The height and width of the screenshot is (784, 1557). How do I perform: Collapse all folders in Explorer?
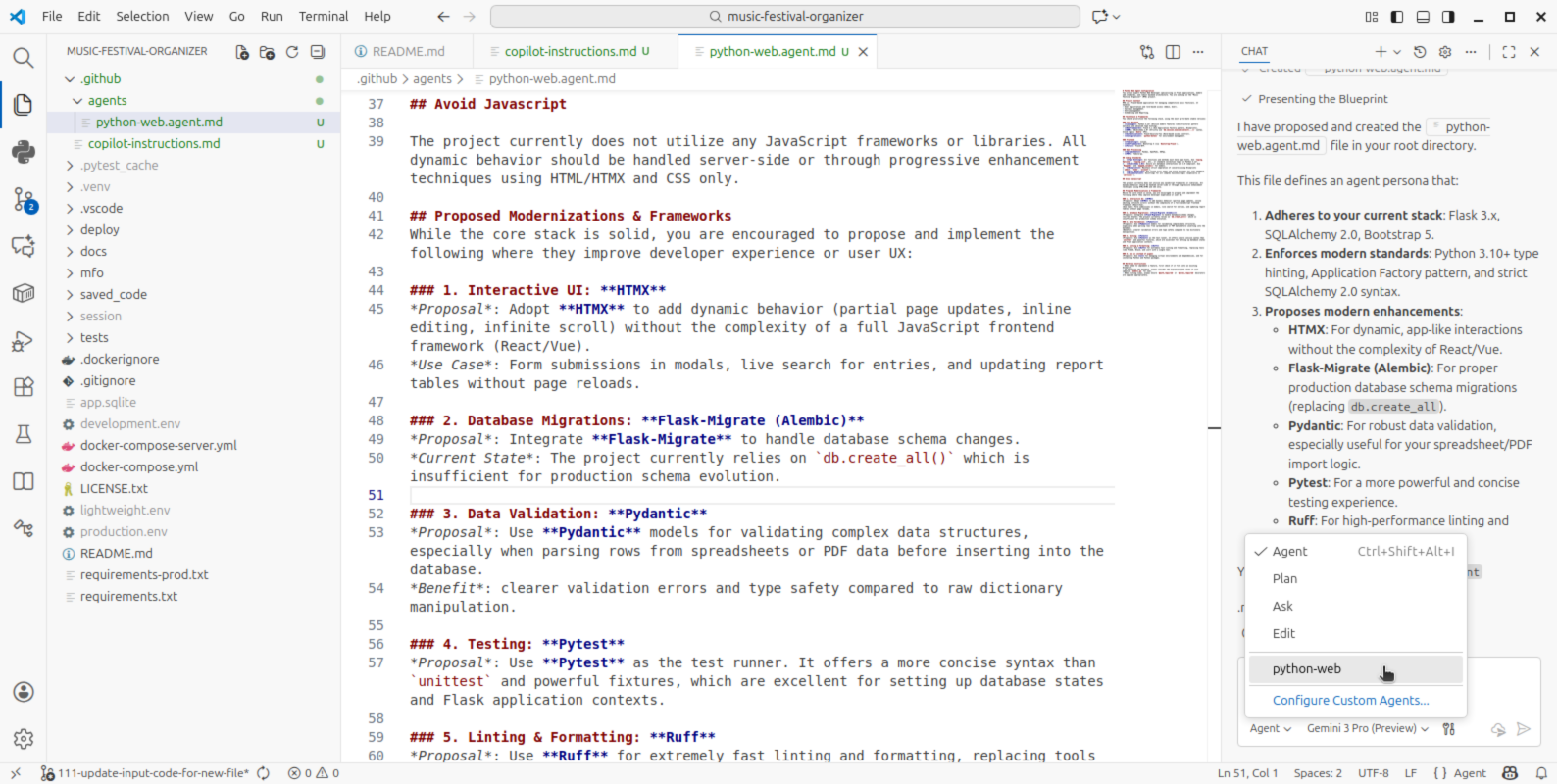point(318,52)
